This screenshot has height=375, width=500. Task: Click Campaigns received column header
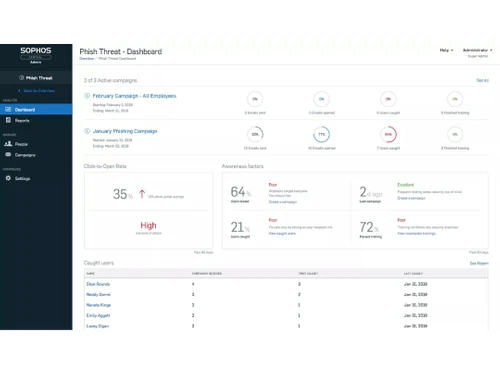[207, 274]
